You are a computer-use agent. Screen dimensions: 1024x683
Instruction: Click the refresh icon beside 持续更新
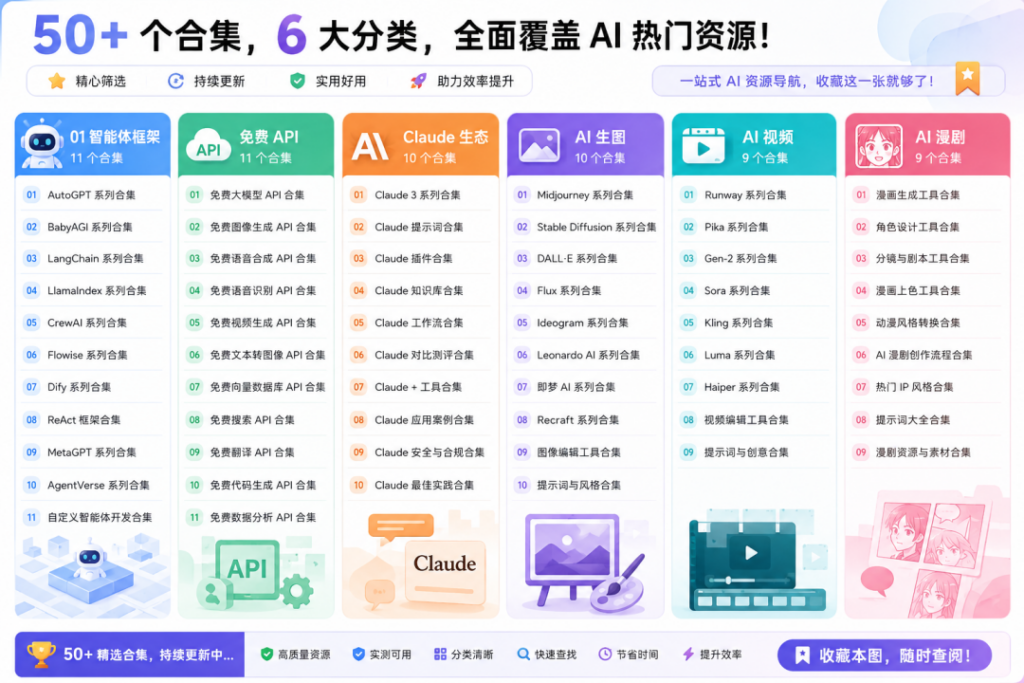coord(176,81)
